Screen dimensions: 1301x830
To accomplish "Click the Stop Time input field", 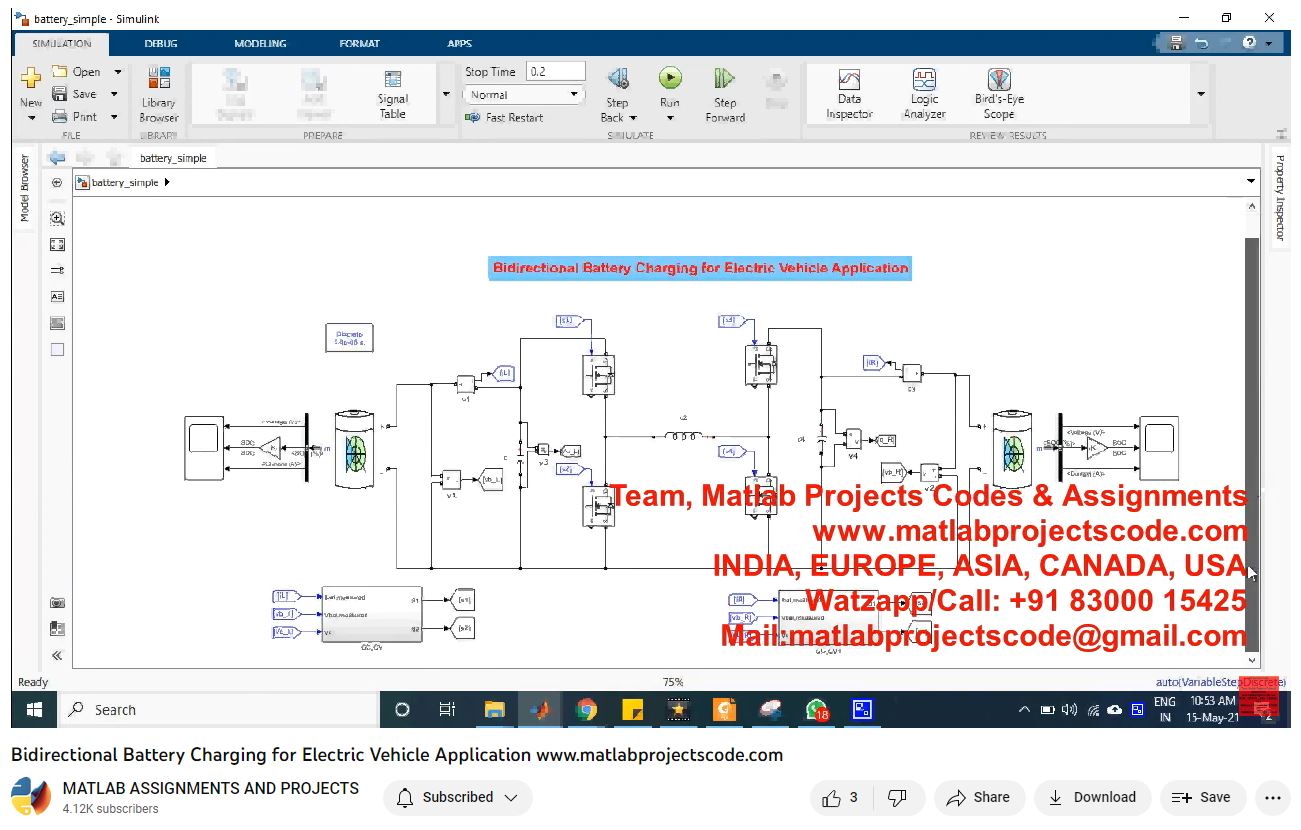I will pyautogui.click(x=555, y=71).
